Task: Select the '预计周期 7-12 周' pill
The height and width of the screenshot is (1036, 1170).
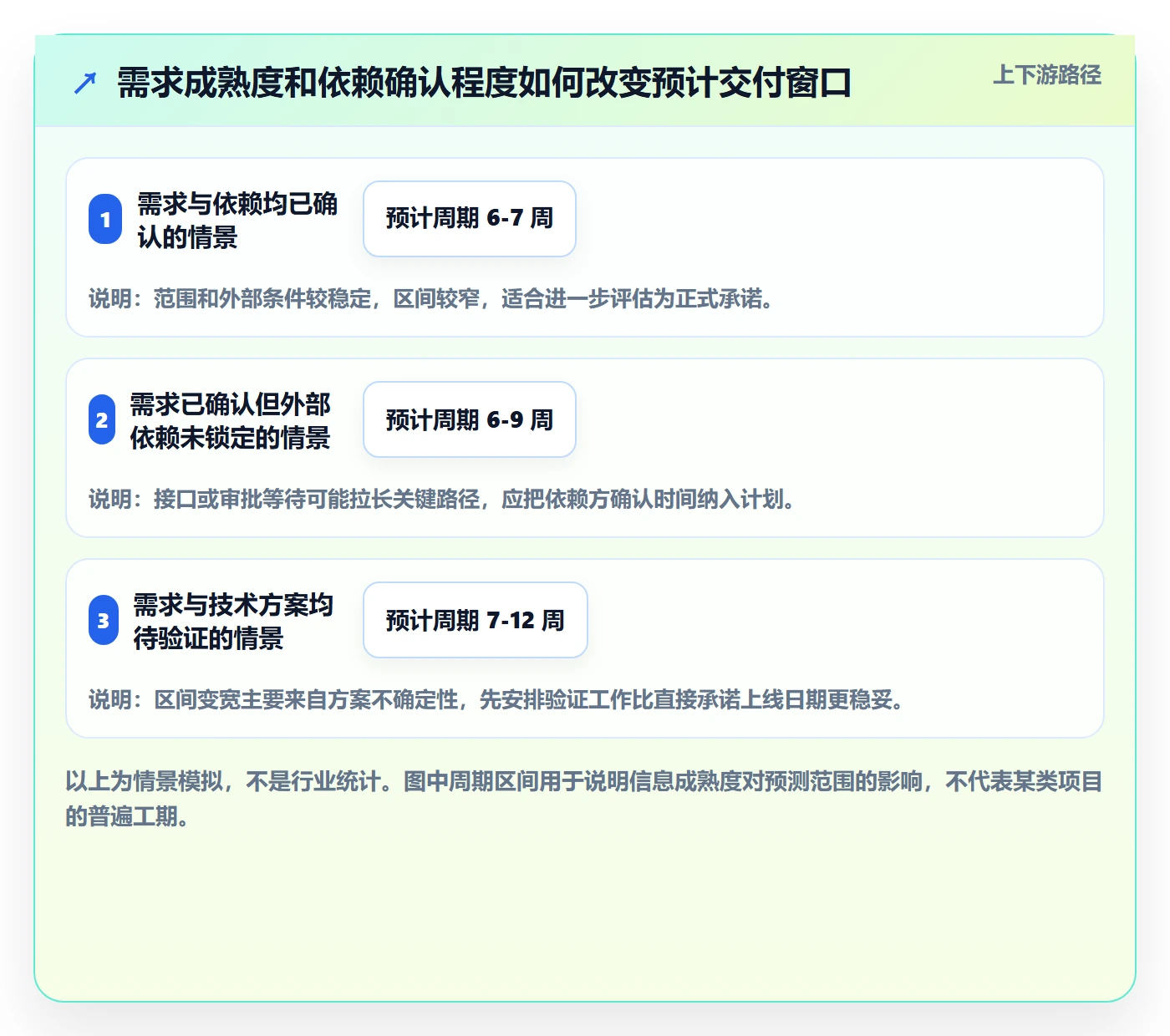Action: click(476, 620)
